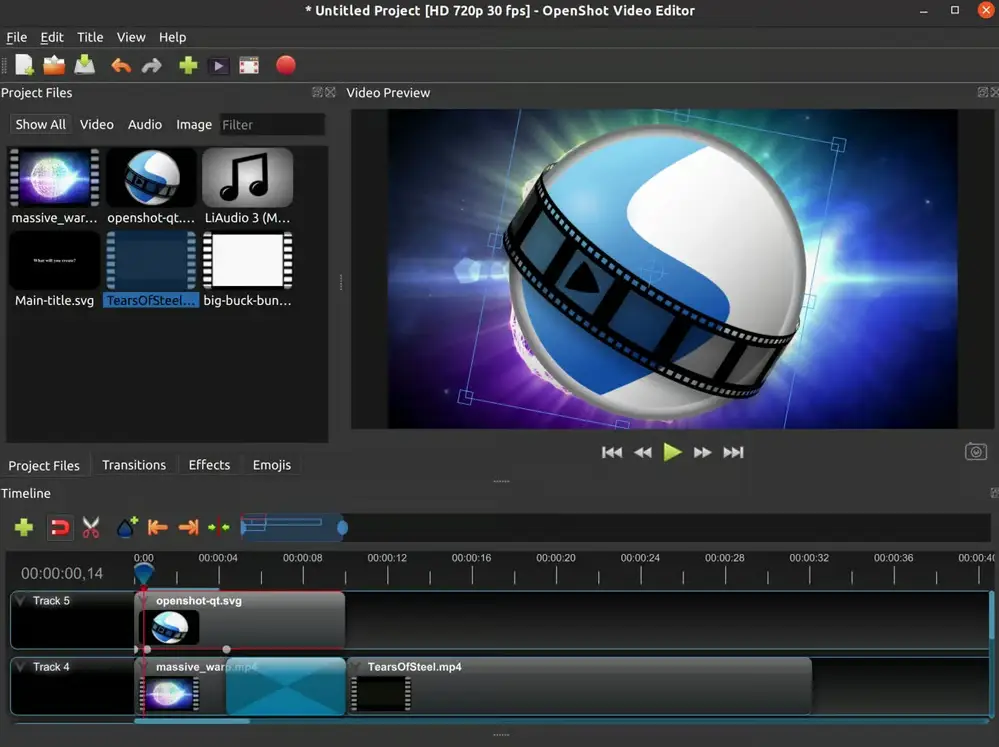
Task: Select the Razor tool for cutting clips
Action: click(x=89, y=527)
